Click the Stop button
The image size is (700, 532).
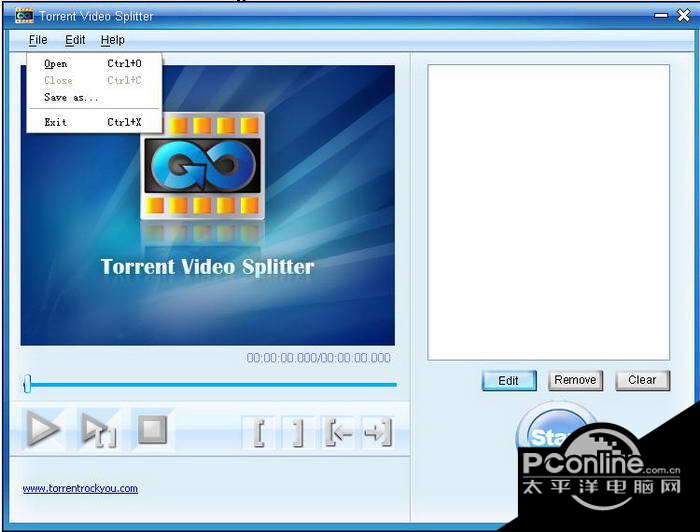[152, 429]
